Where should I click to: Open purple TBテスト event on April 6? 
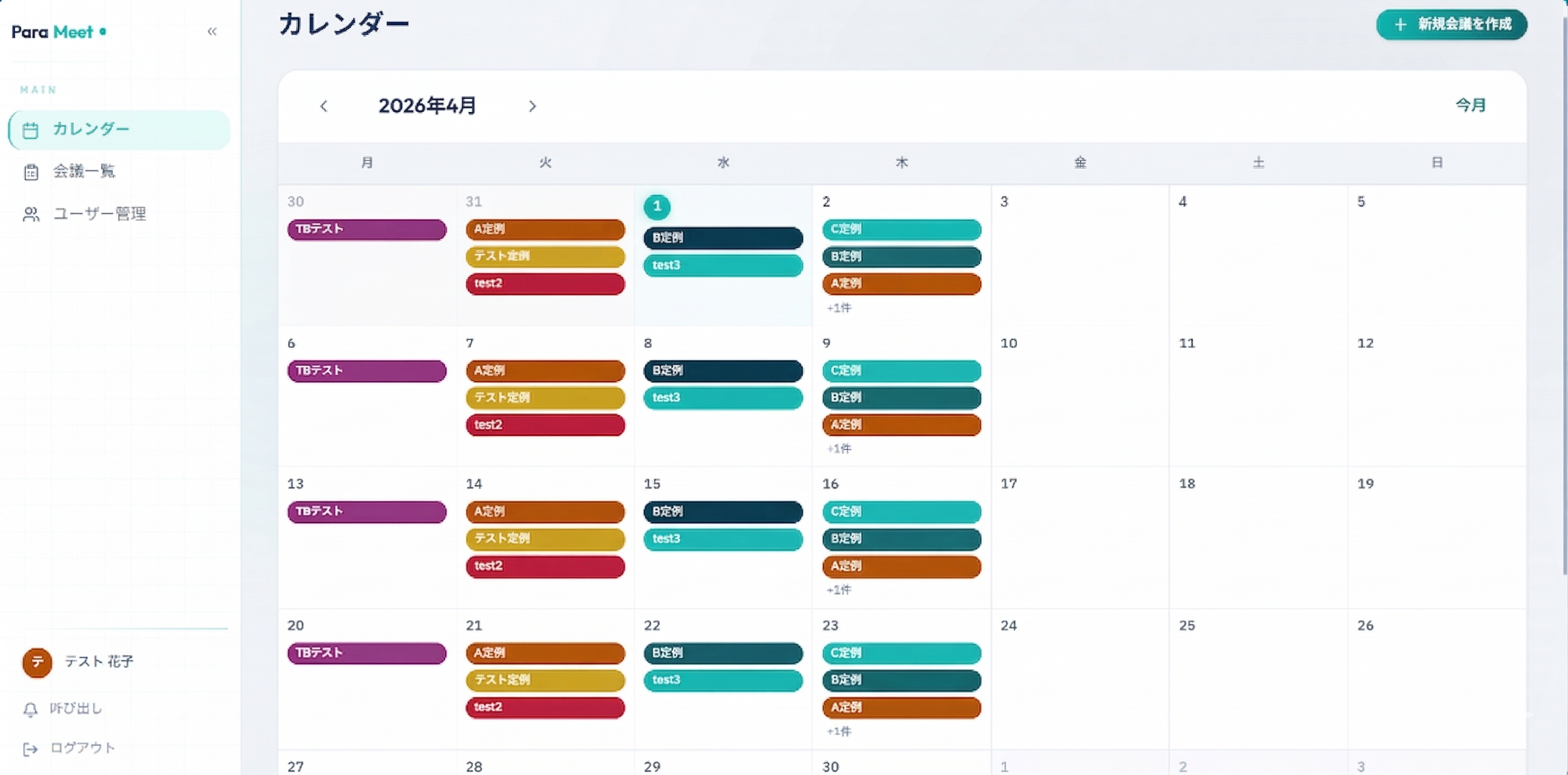[366, 371]
